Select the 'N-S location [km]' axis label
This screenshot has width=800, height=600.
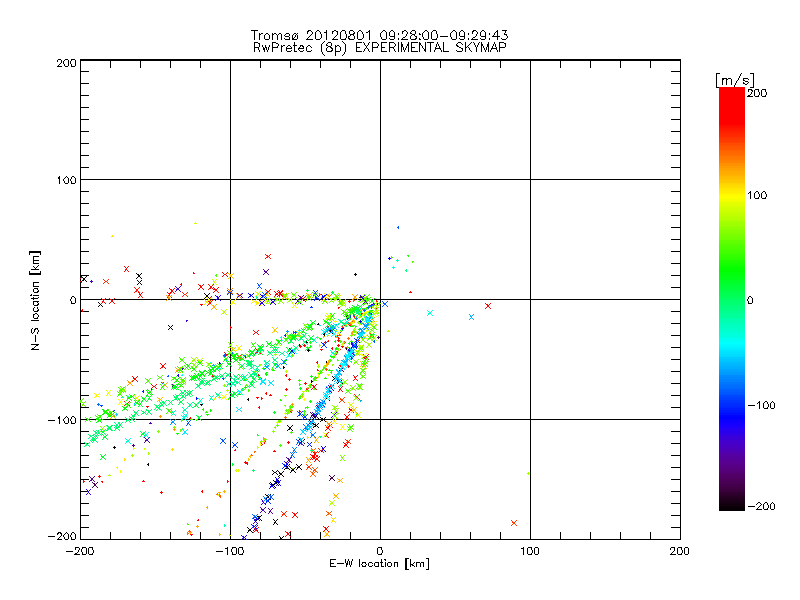35,300
